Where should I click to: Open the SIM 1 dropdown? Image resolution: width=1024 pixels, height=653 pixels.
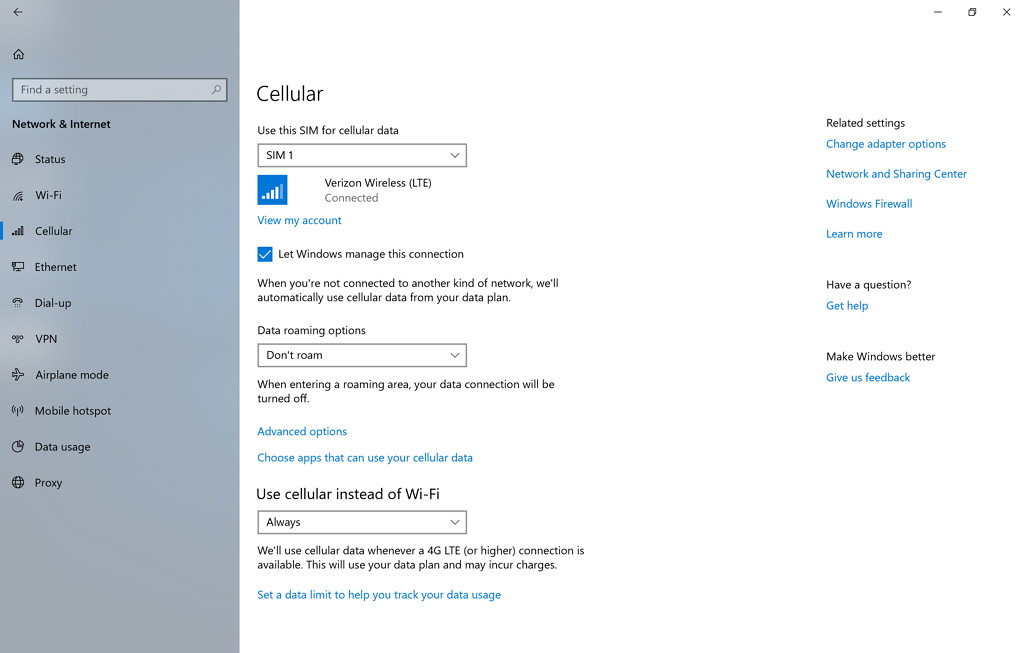click(x=362, y=155)
